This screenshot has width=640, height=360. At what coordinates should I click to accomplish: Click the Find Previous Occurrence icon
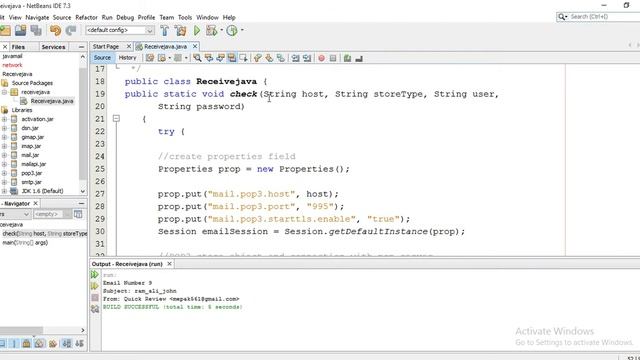209,58
